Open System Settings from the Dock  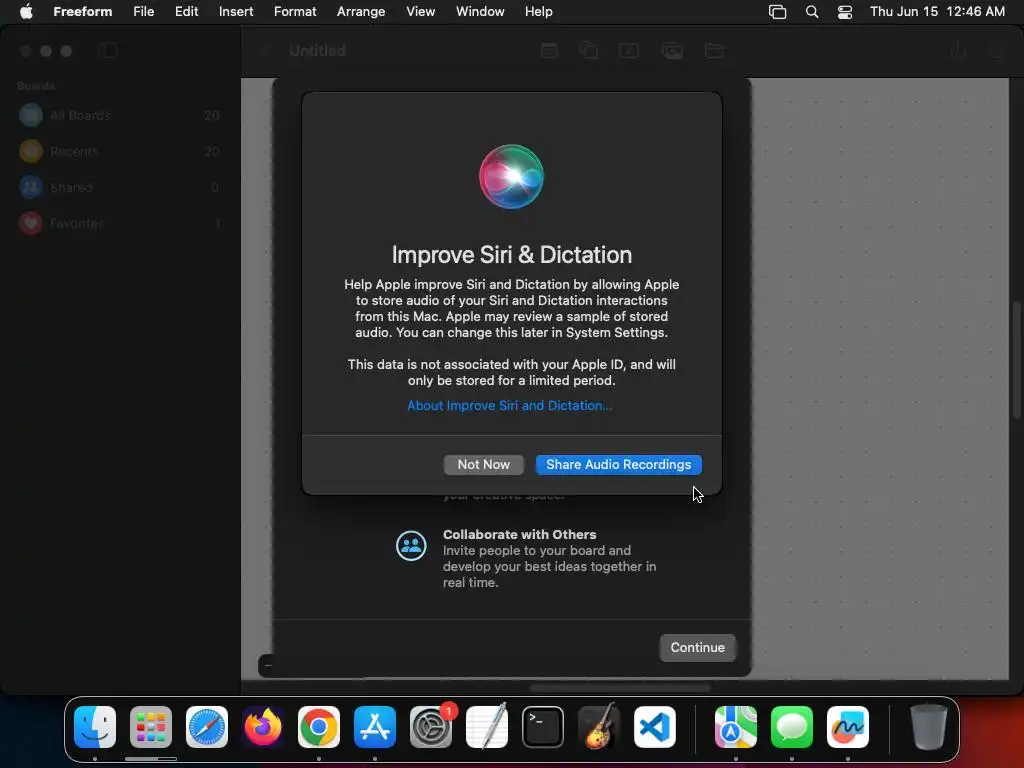[431, 727]
